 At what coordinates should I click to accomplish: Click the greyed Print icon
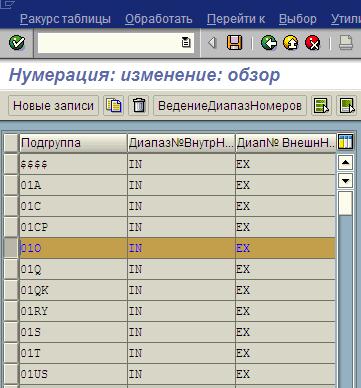(346, 43)
